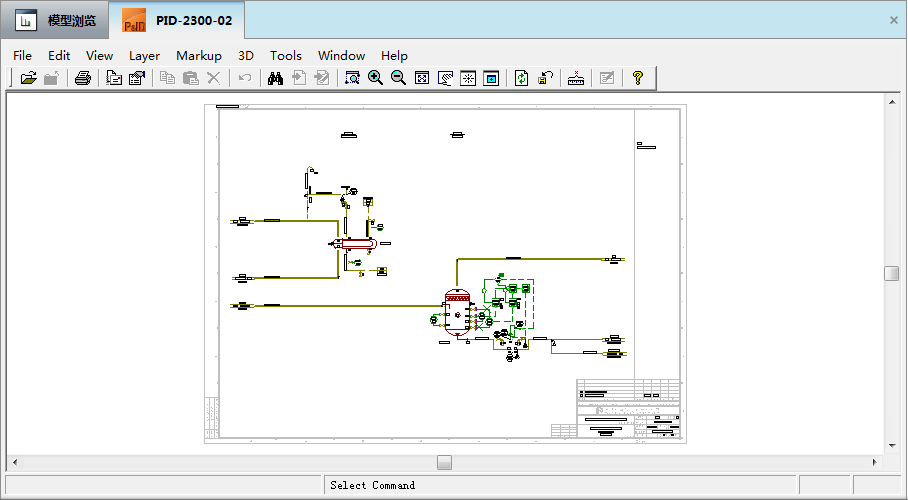This screenshot has width=908, height=500.
Task: Open the File menu
Action: 22,56
